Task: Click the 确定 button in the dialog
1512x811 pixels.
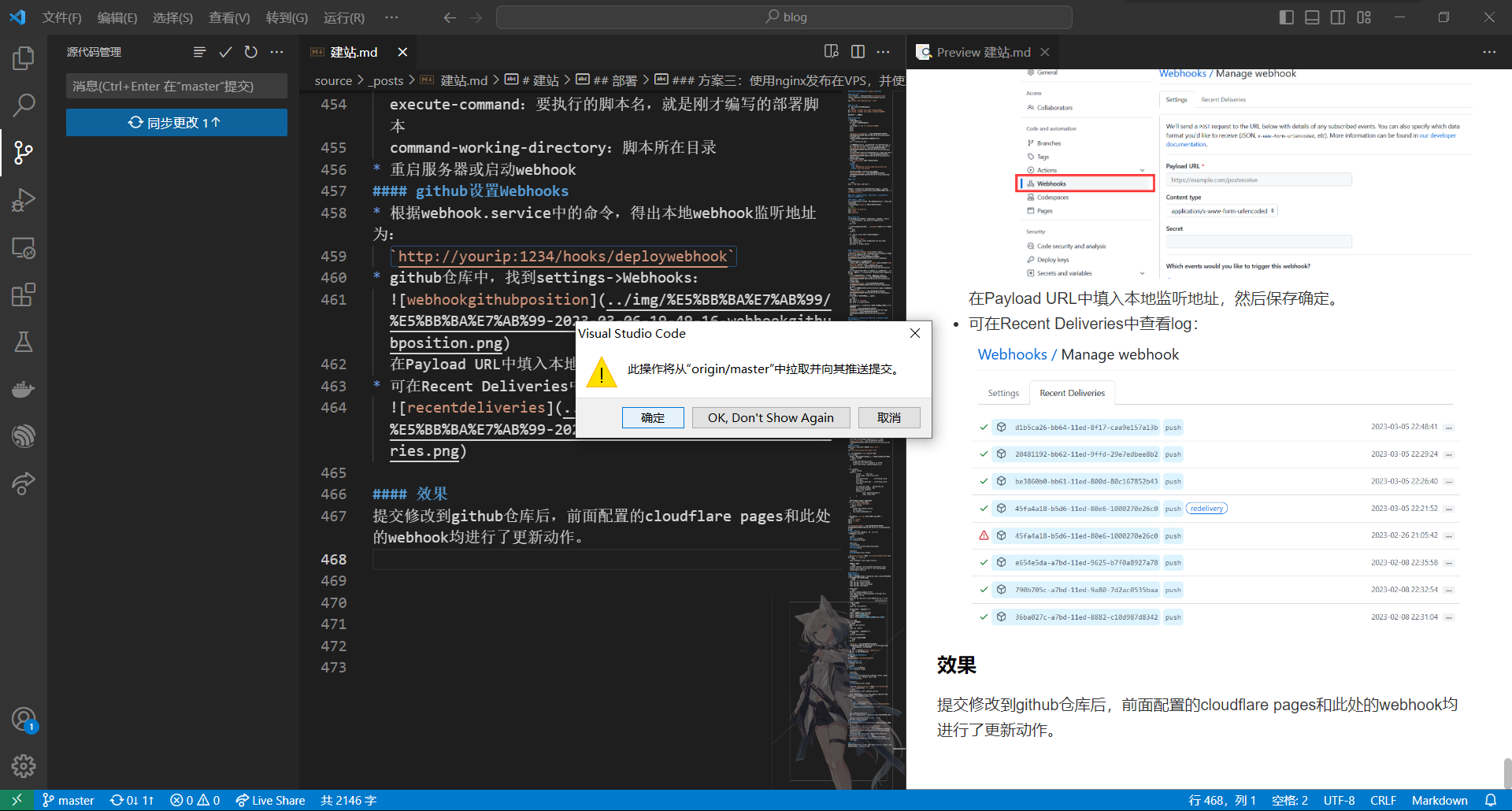Action: pos(652,417)
